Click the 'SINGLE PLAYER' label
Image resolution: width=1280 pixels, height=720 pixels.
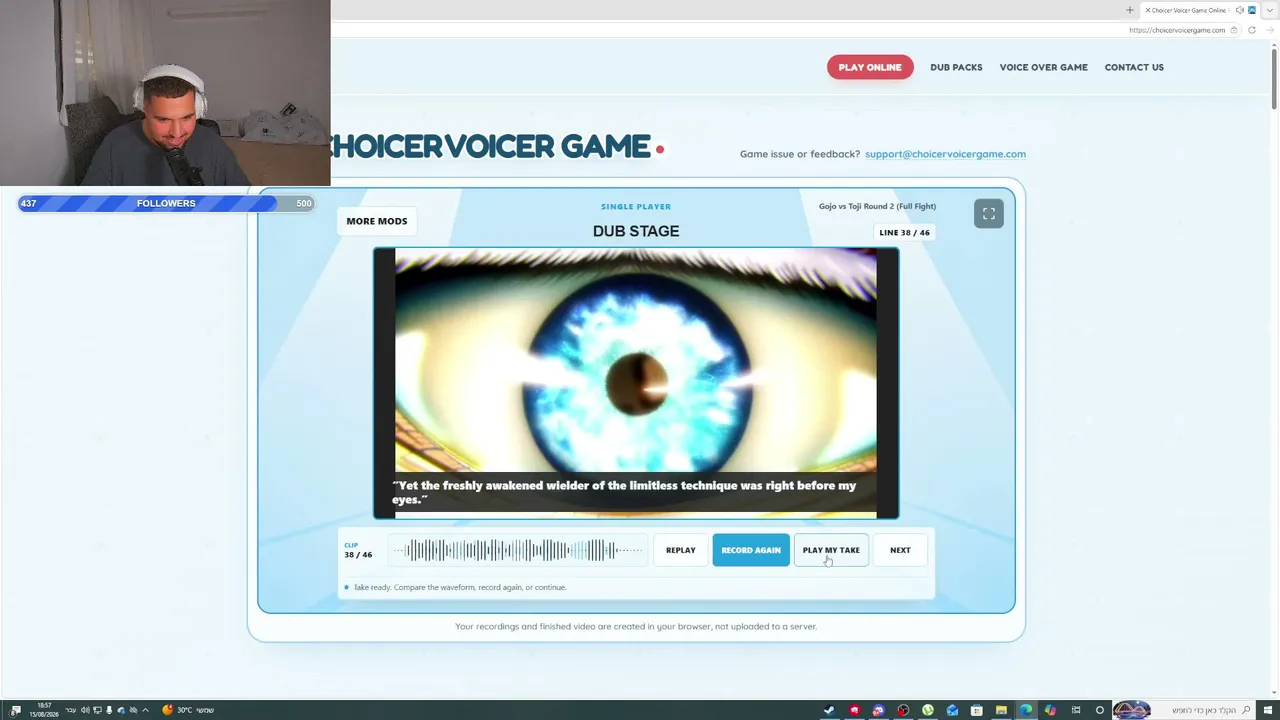point(636,207)
